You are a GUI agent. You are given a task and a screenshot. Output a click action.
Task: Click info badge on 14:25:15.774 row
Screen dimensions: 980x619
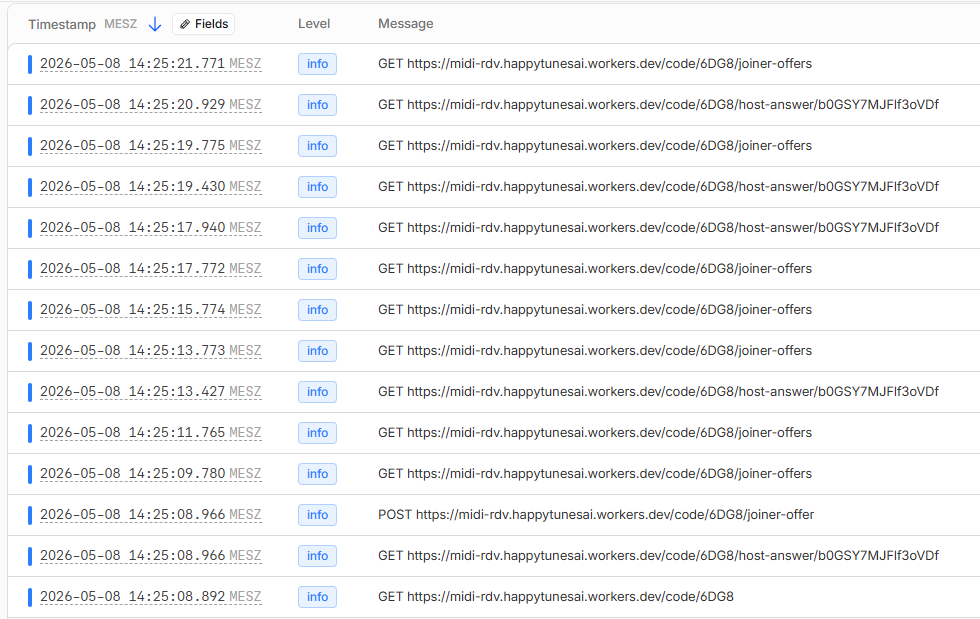tap(318, 310)
